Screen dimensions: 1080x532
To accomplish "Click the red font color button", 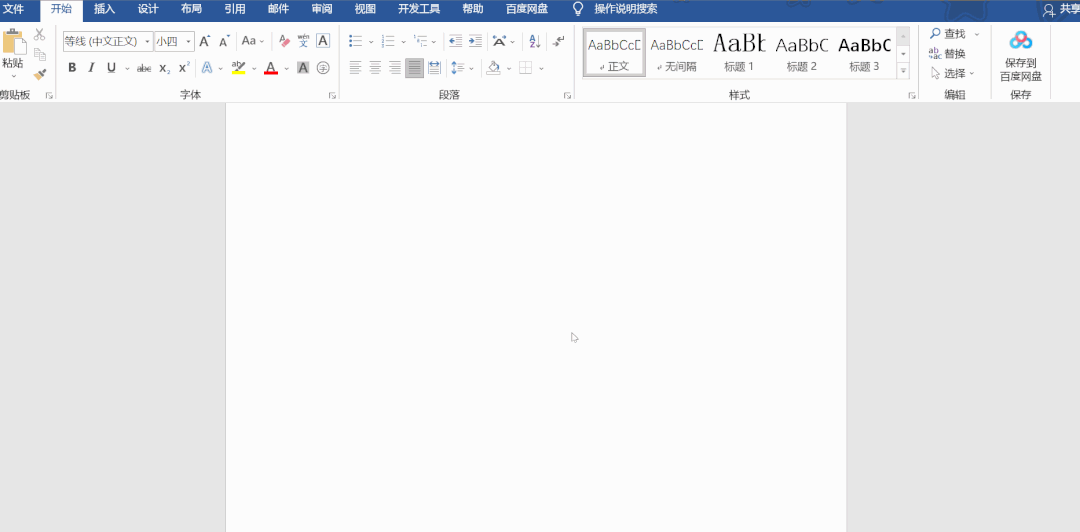I will 270,68.
